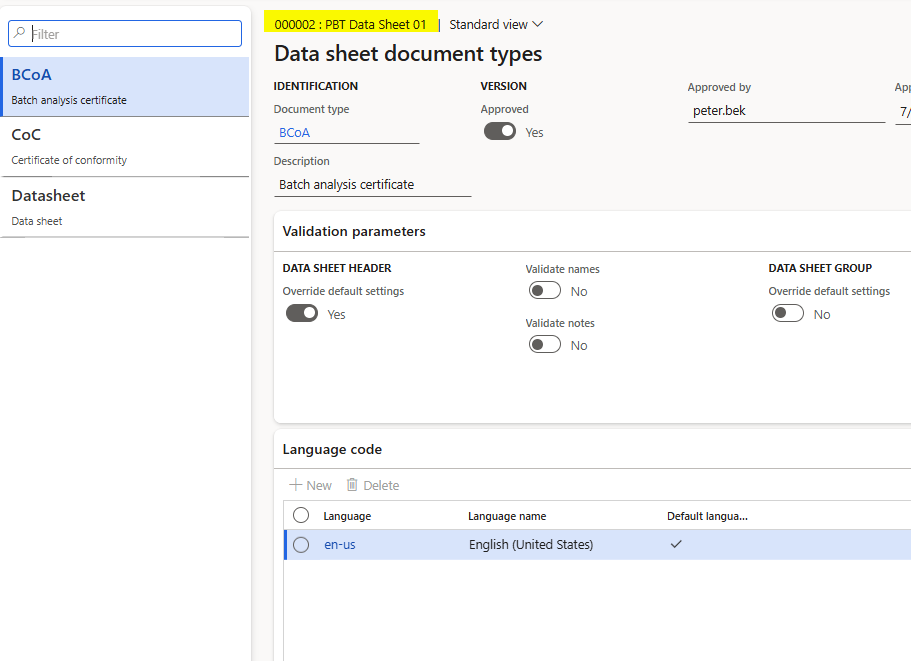
Task: Click the default language checkmark for en-us
Action: (676, 544)
